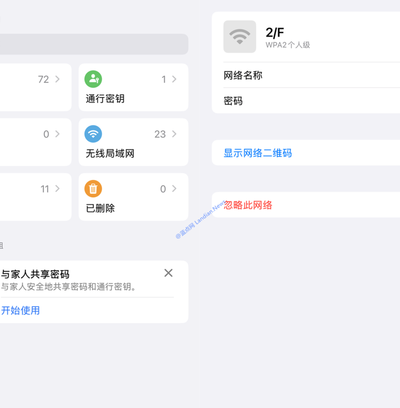Expand the chevron next to count 11
The height and width of the screenshot is (408, 400).
pos(57,189)
